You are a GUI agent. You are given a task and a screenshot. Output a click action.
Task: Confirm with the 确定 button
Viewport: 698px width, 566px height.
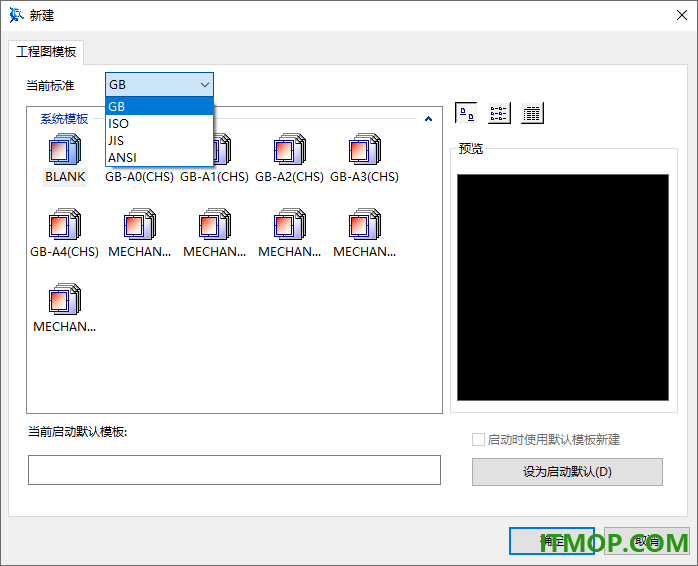coord(552,541)
